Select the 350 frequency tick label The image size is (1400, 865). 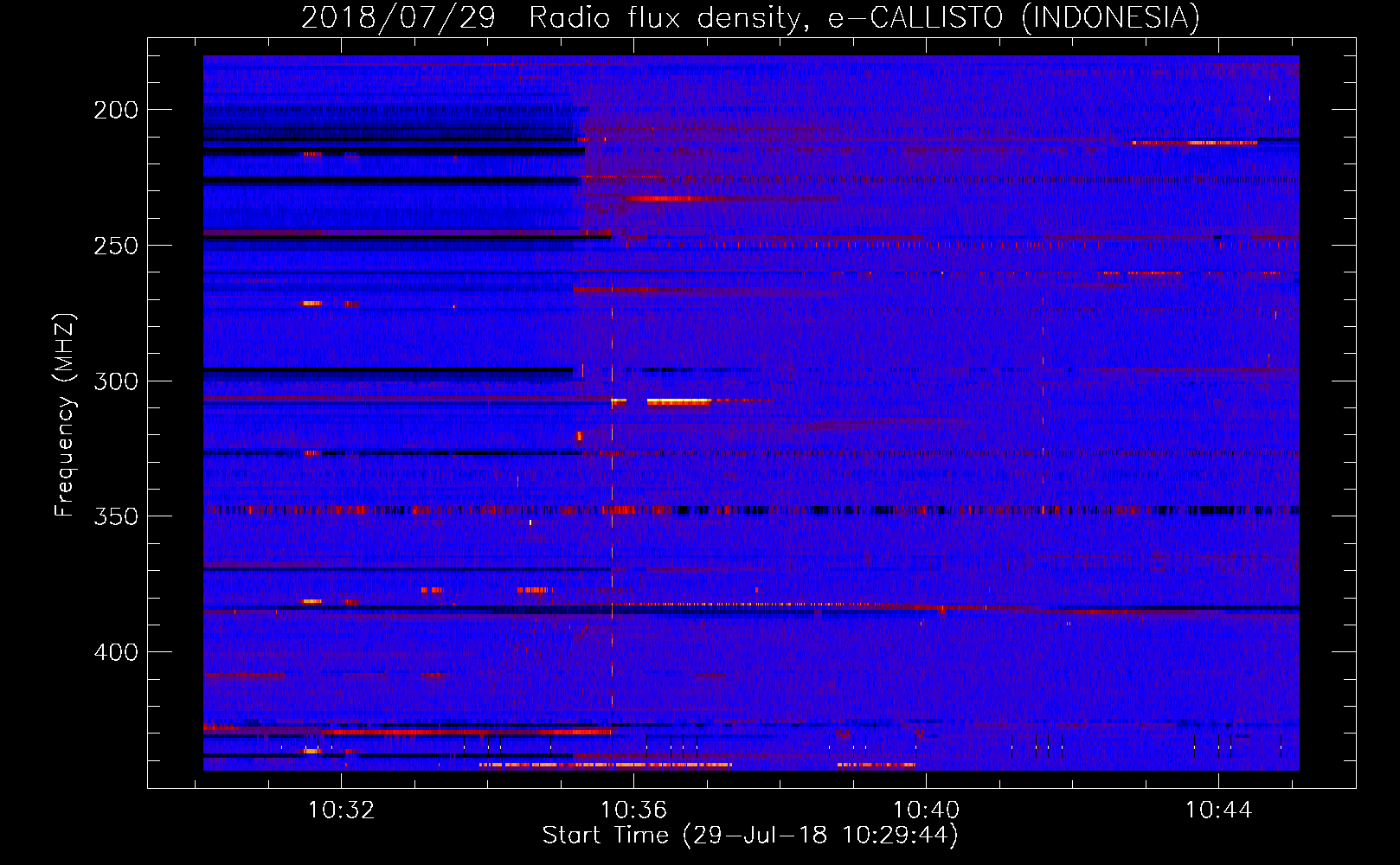(116, 516)
